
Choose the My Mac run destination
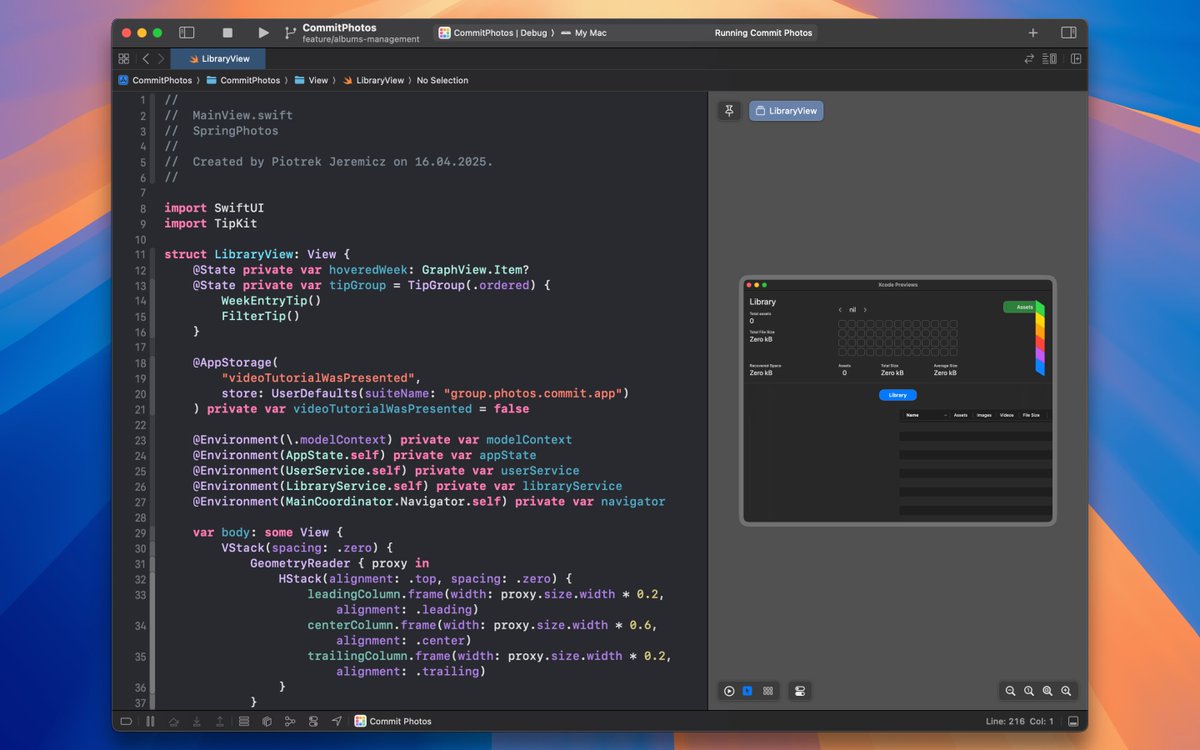[x=583, y=33]
